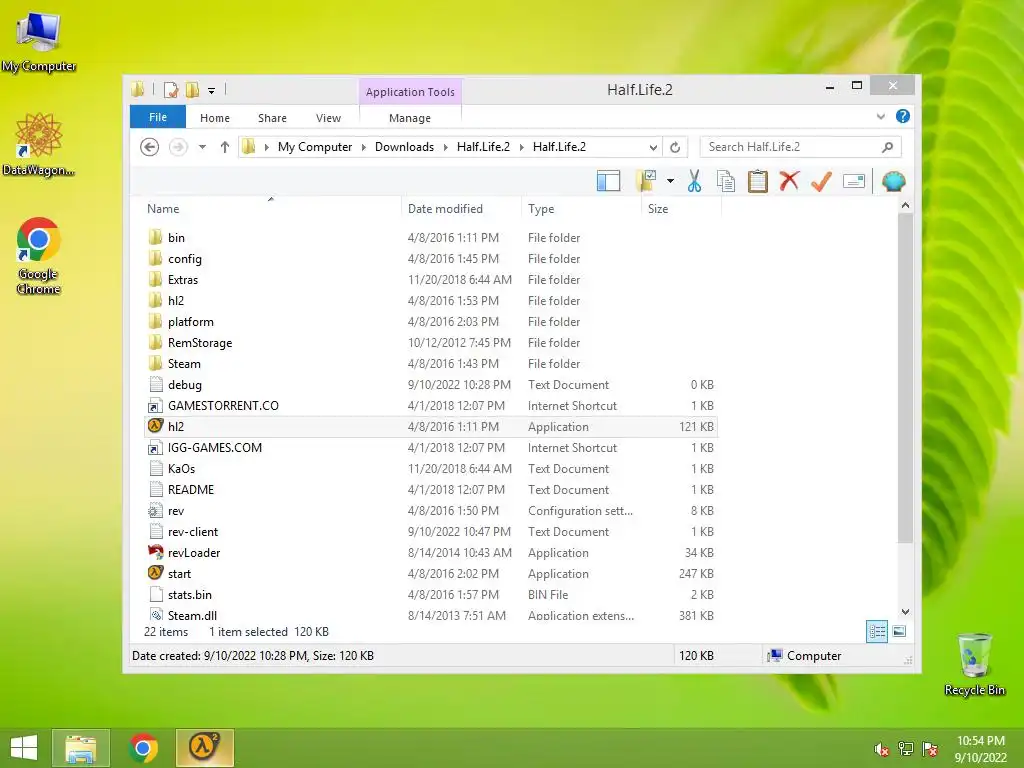Open the Windows Start button
Viewport: 1024px width, 768px height.
(x=24, y=748)
